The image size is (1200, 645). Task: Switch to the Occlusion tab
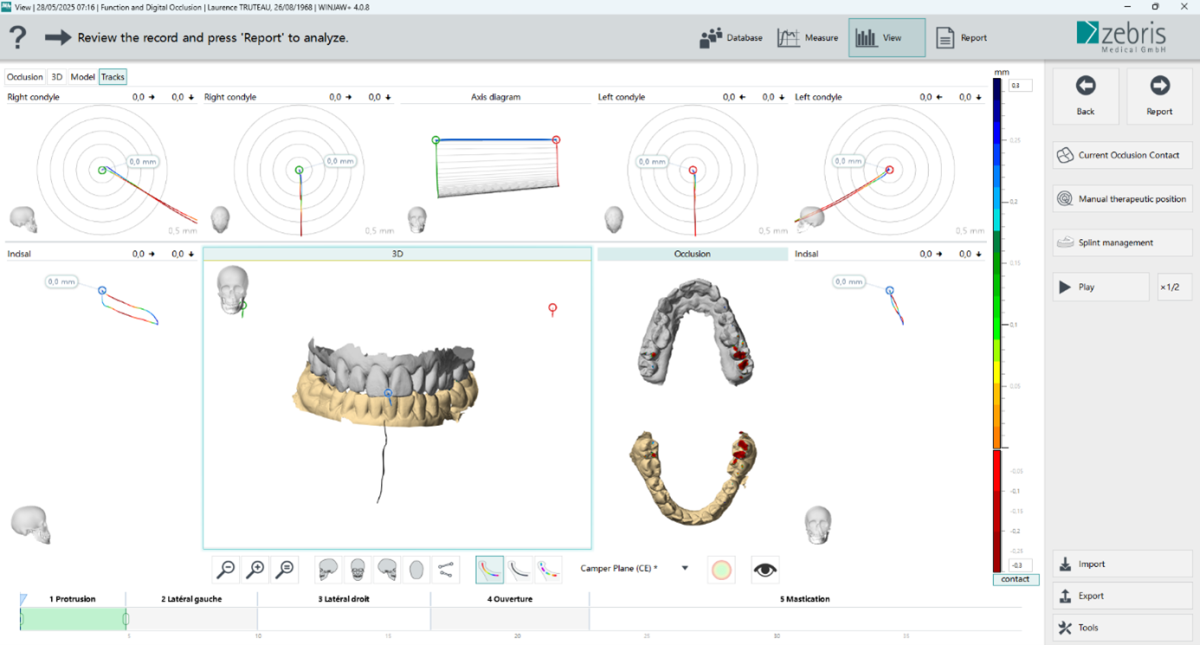tap(26, 77)
